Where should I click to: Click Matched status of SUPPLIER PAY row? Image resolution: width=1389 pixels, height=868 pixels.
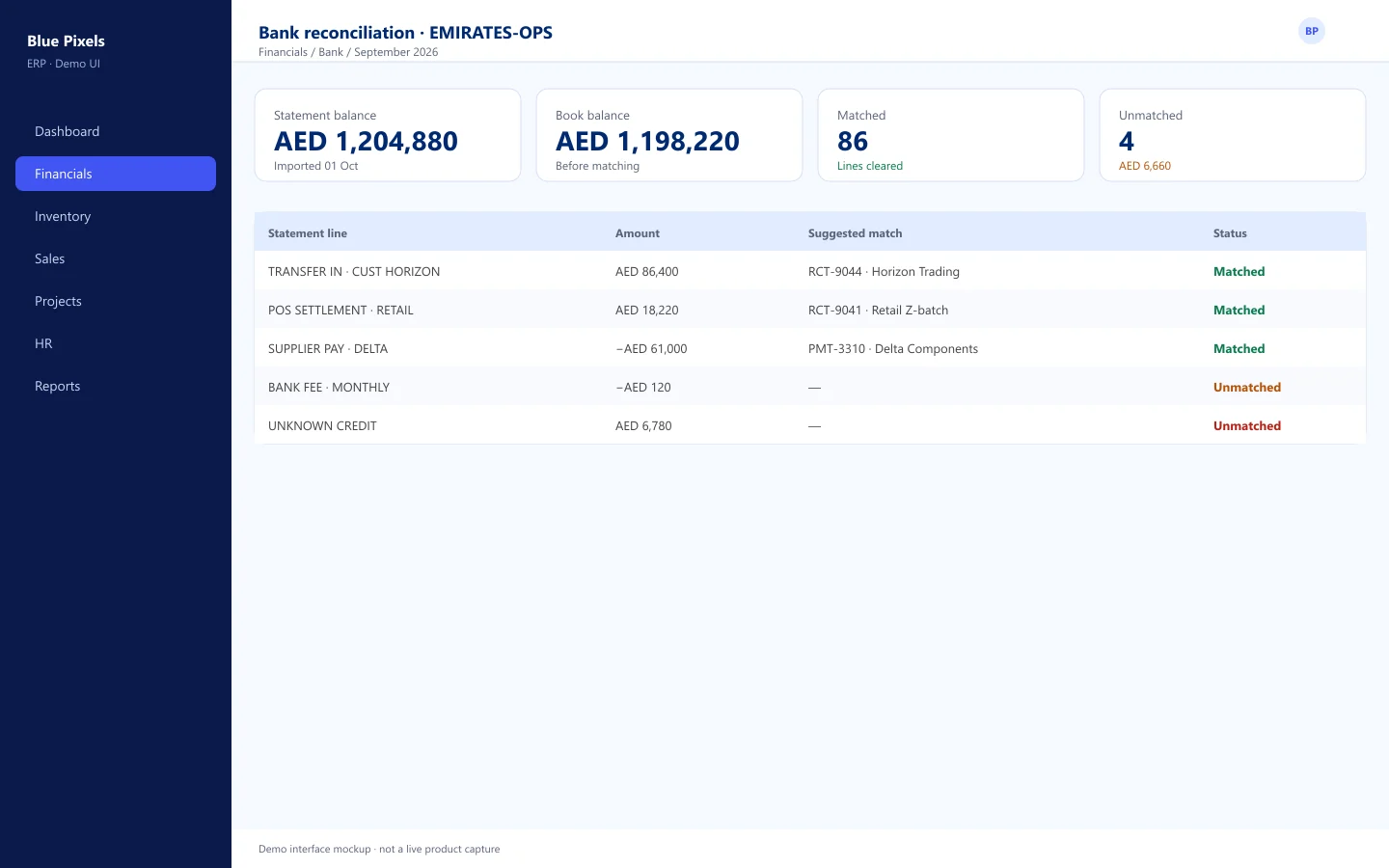(1239, 348)
